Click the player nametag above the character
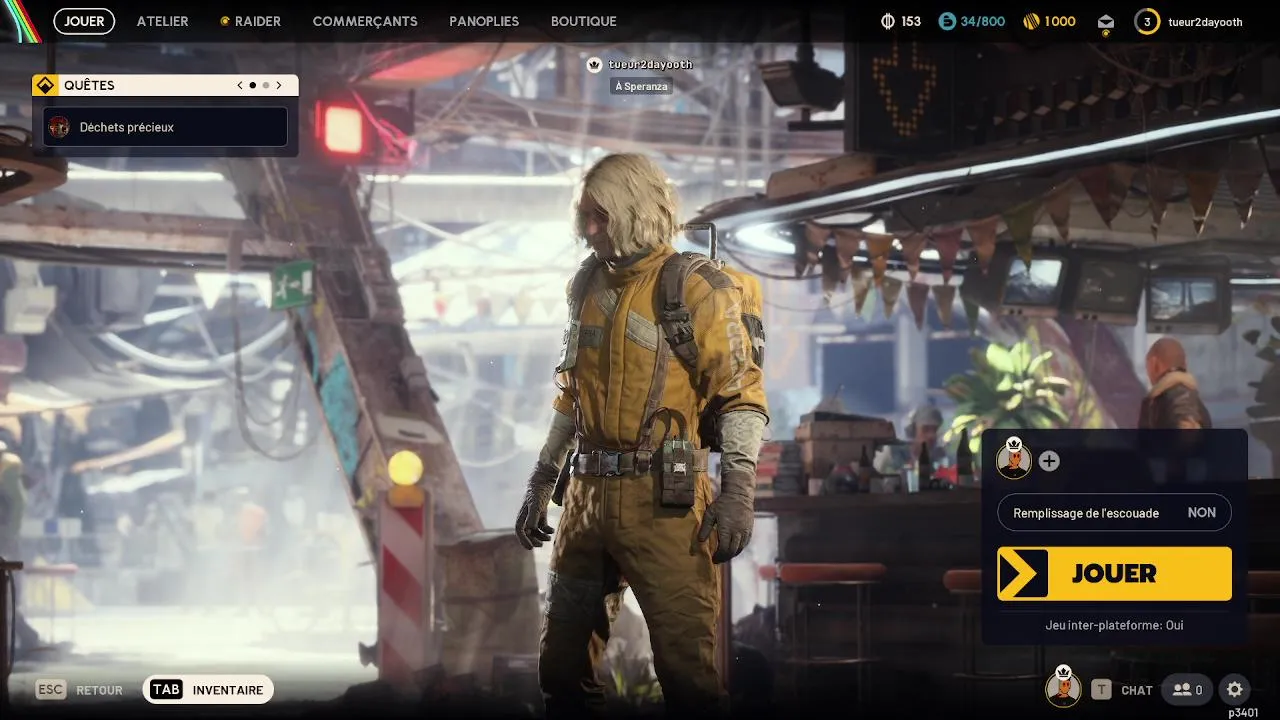 coord(650,64)
